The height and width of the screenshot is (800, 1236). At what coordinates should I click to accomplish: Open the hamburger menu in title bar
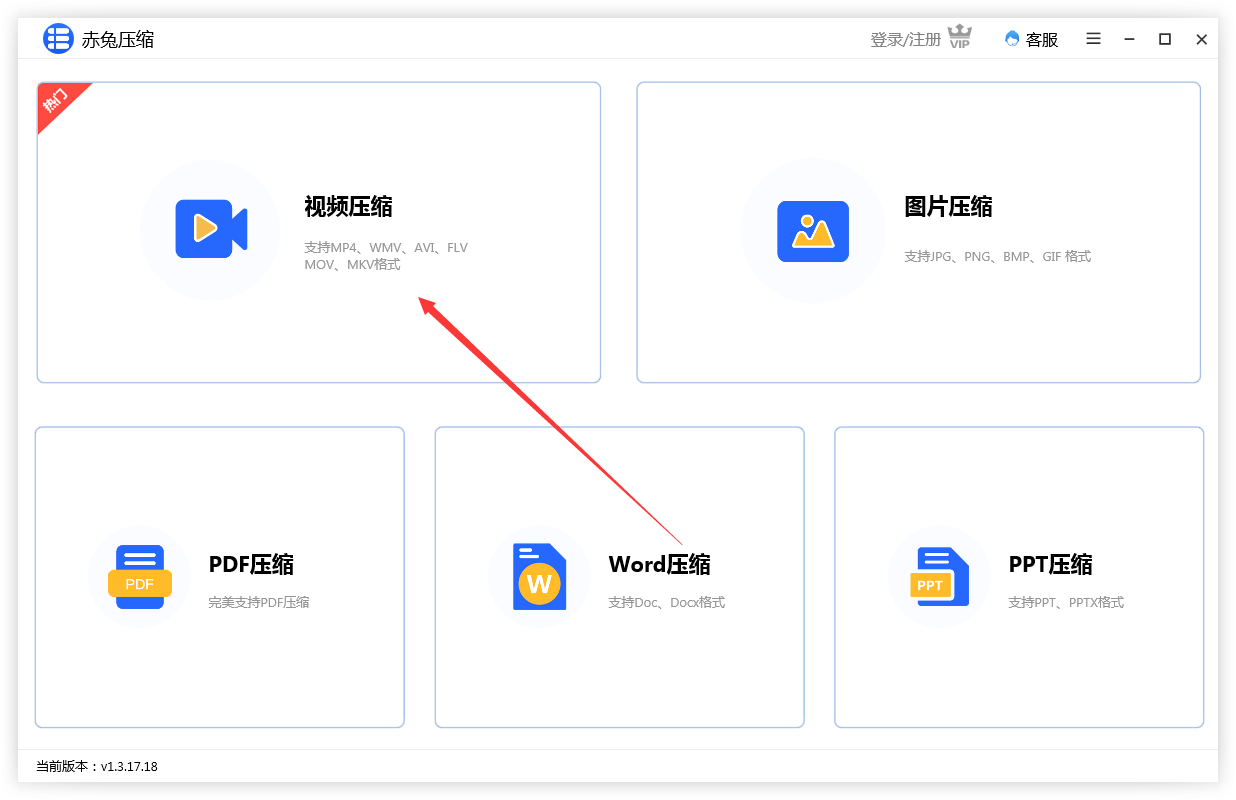point(1094,39)
